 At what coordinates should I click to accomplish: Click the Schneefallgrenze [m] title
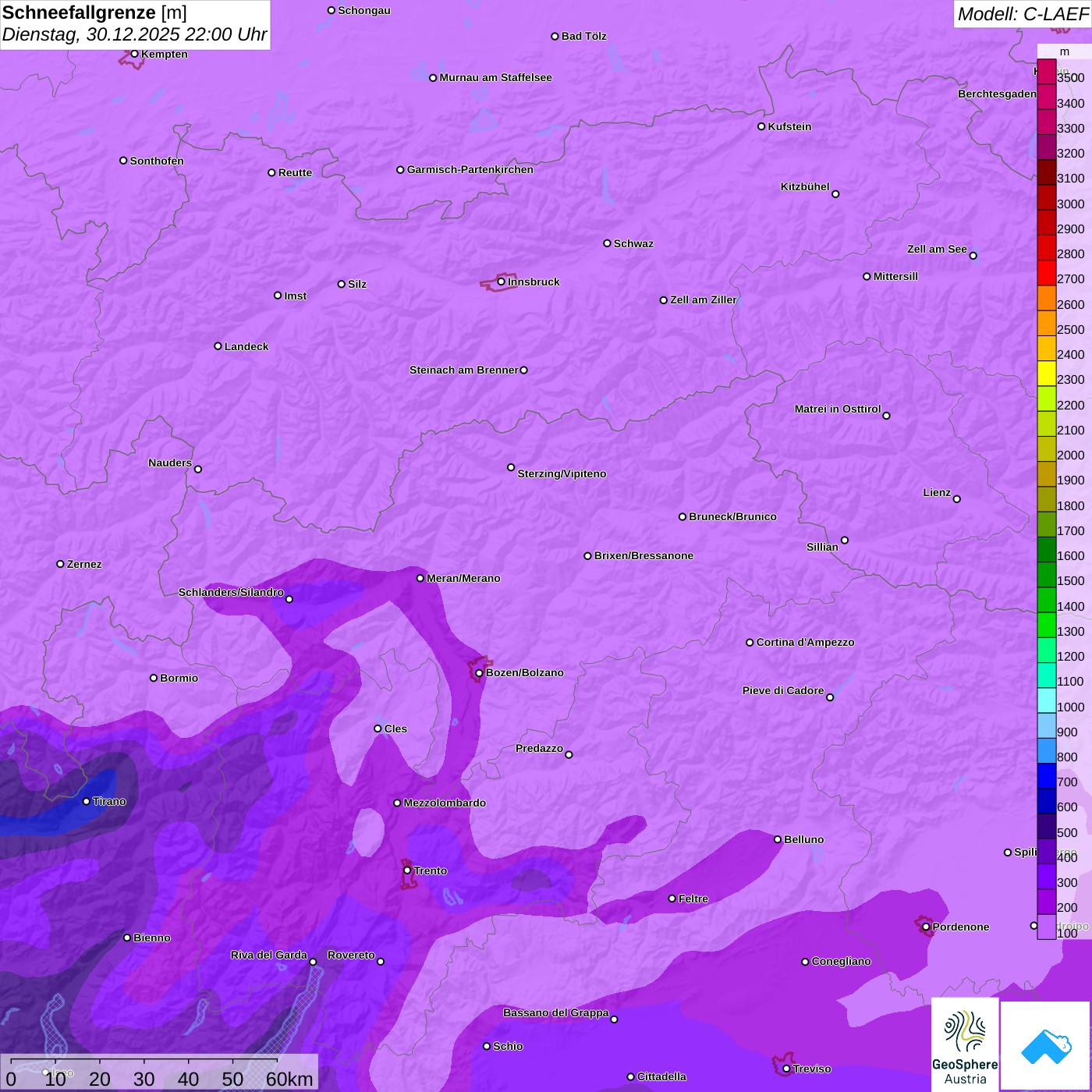coord(94,12)
